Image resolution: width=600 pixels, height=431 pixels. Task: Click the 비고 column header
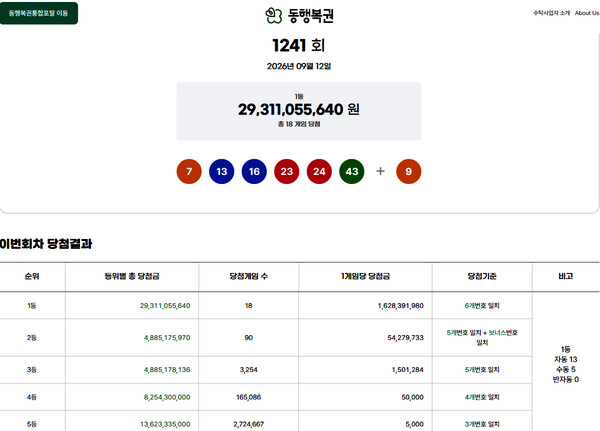pos(566,276)
